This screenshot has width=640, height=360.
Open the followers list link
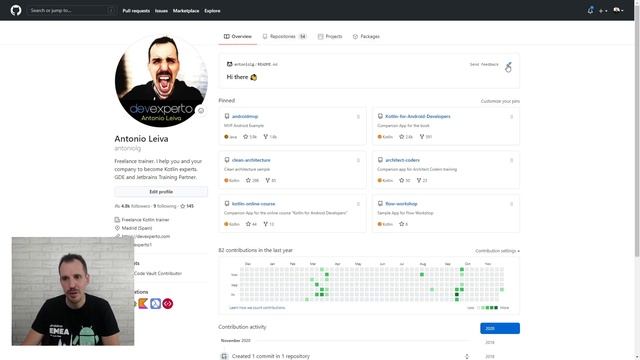[x=132, y=206]
